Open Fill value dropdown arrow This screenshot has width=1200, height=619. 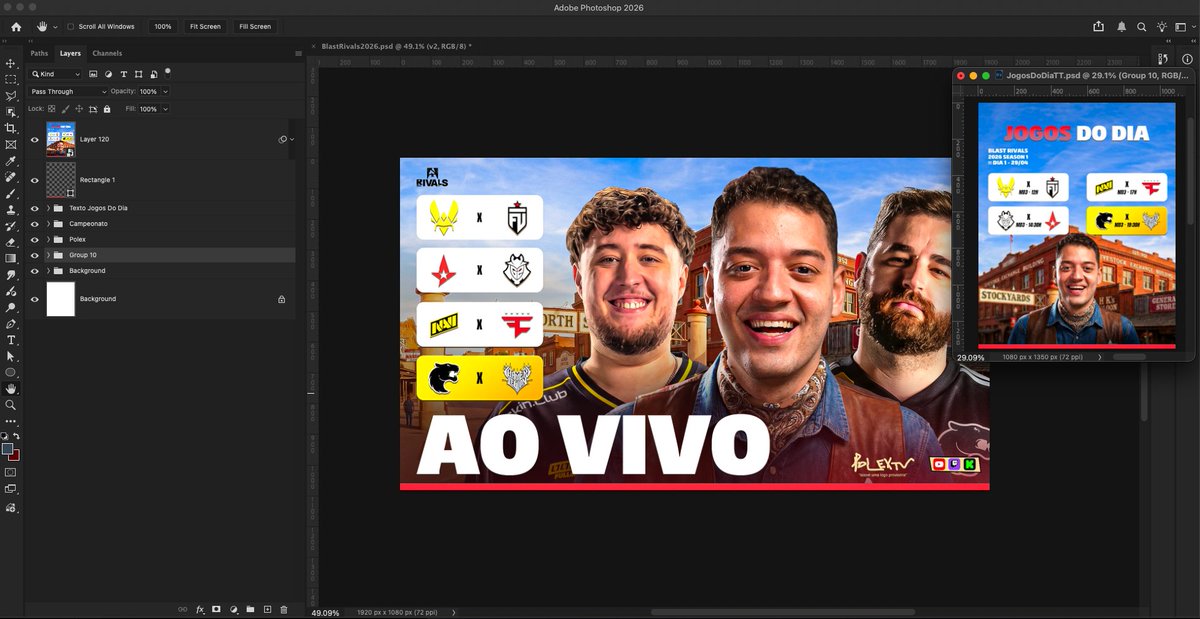(x=165, y=109)
